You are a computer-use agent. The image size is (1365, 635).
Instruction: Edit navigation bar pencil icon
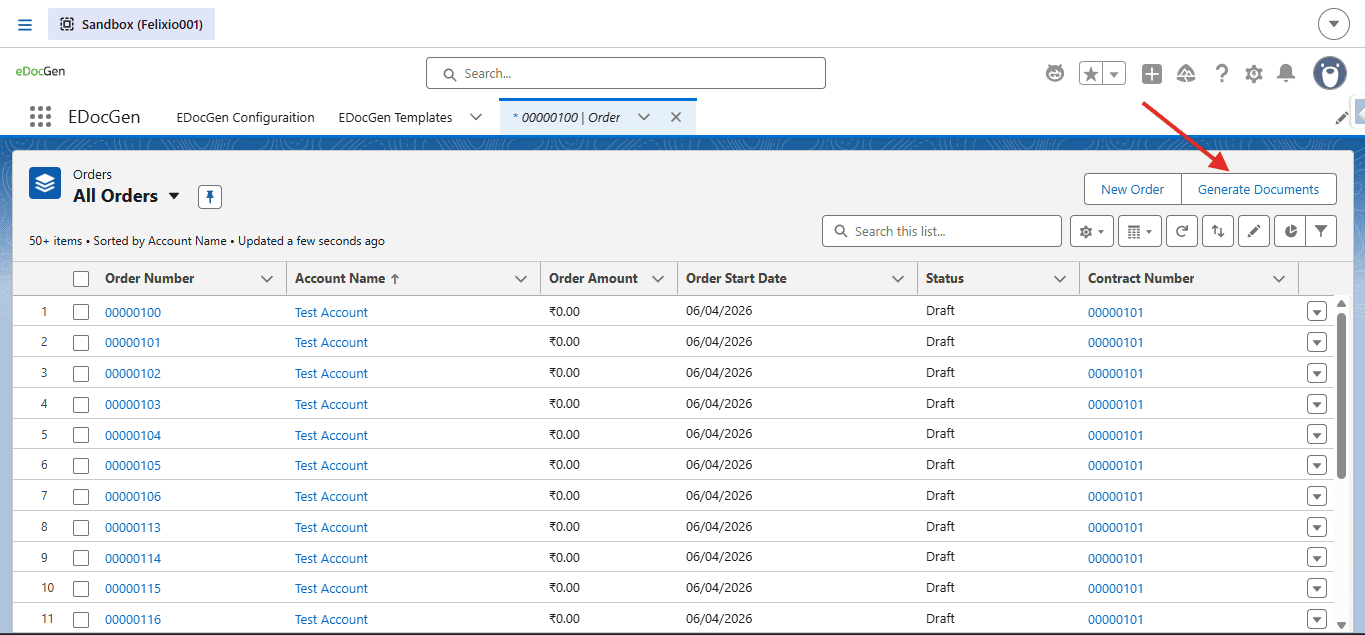(x=1342, y=118)
